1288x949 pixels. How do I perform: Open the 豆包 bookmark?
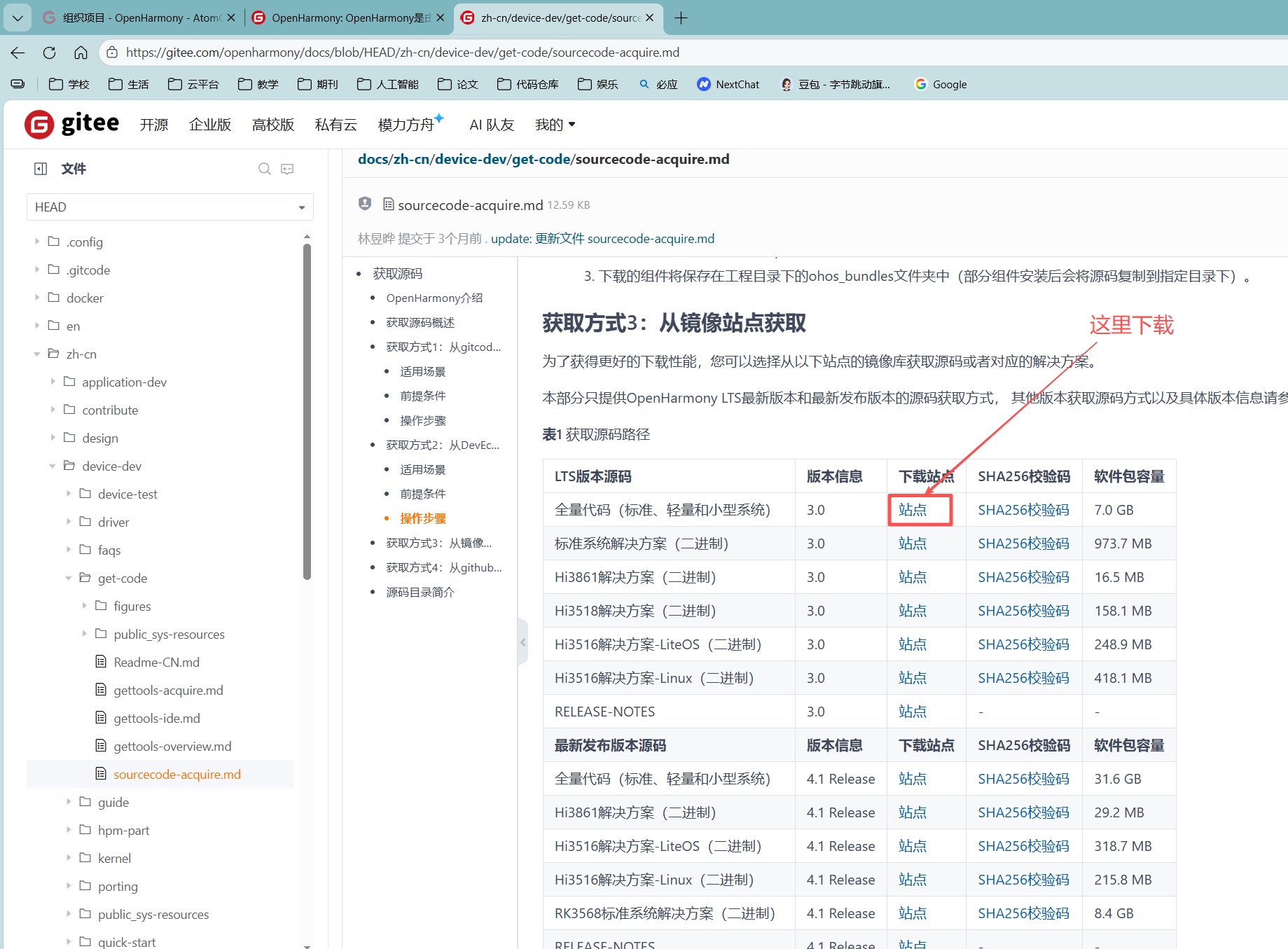[x=836, y=84]
